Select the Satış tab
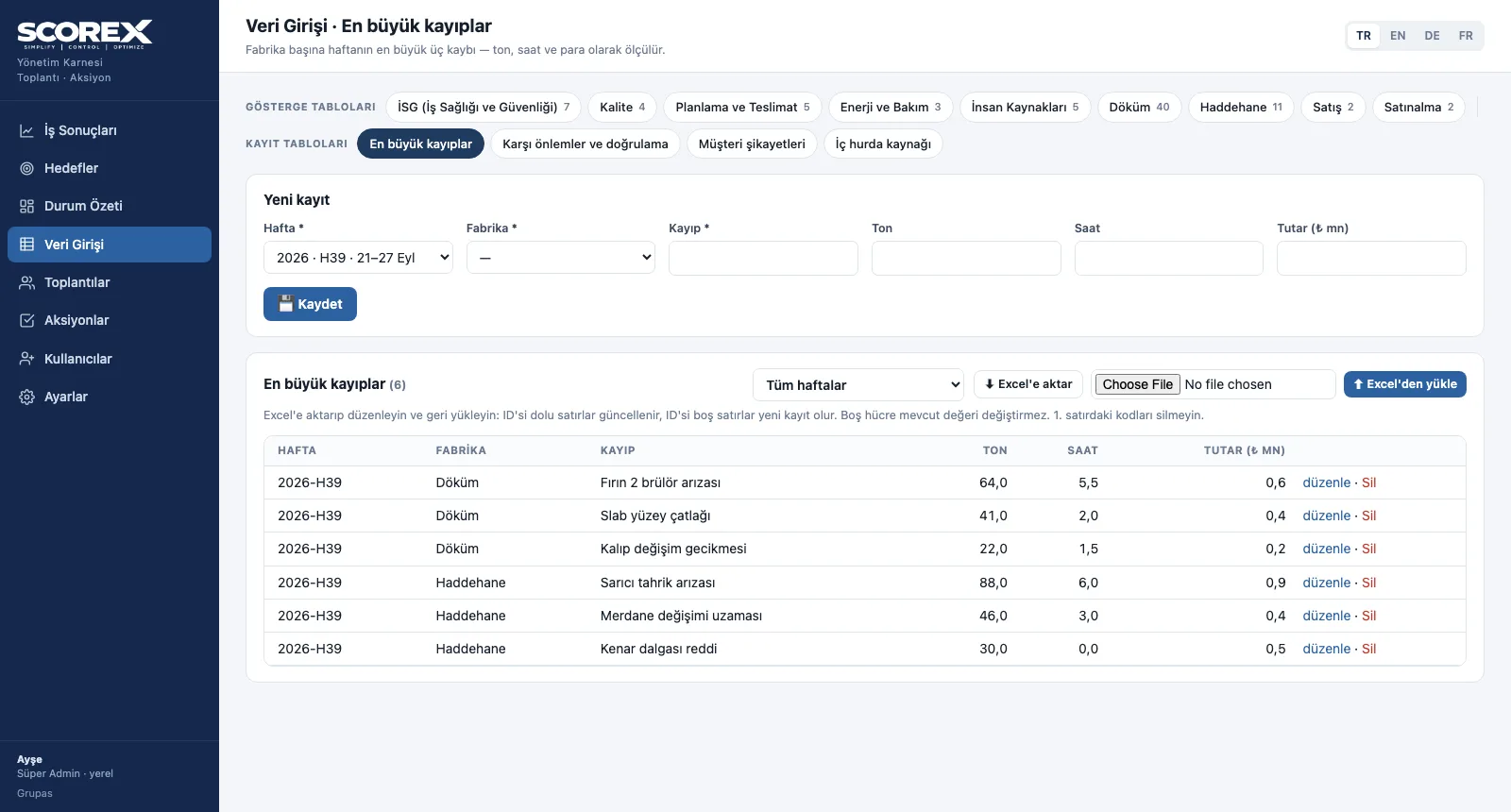Viewport: 1511px width, 812px height. click(1333, 108)
